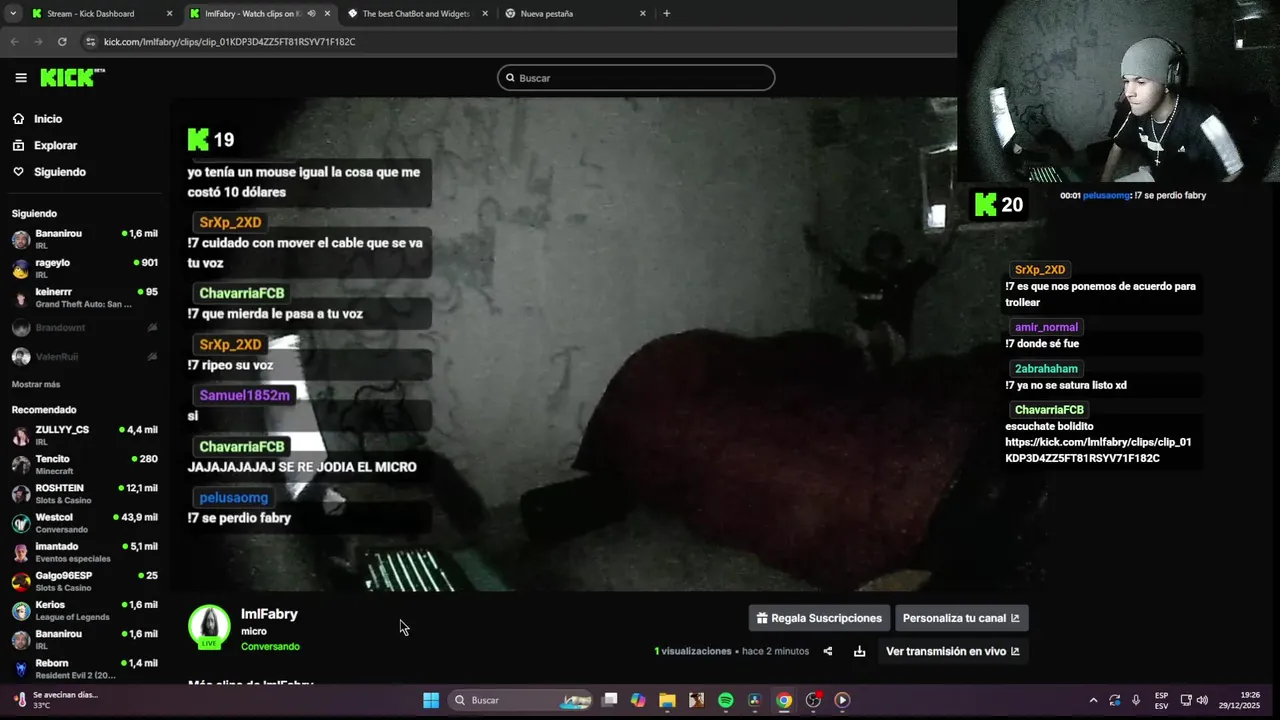Open Galgo96ESP recommended channel
The height and width of the screenshot is (720, 1280).
(x=85, y=581)
